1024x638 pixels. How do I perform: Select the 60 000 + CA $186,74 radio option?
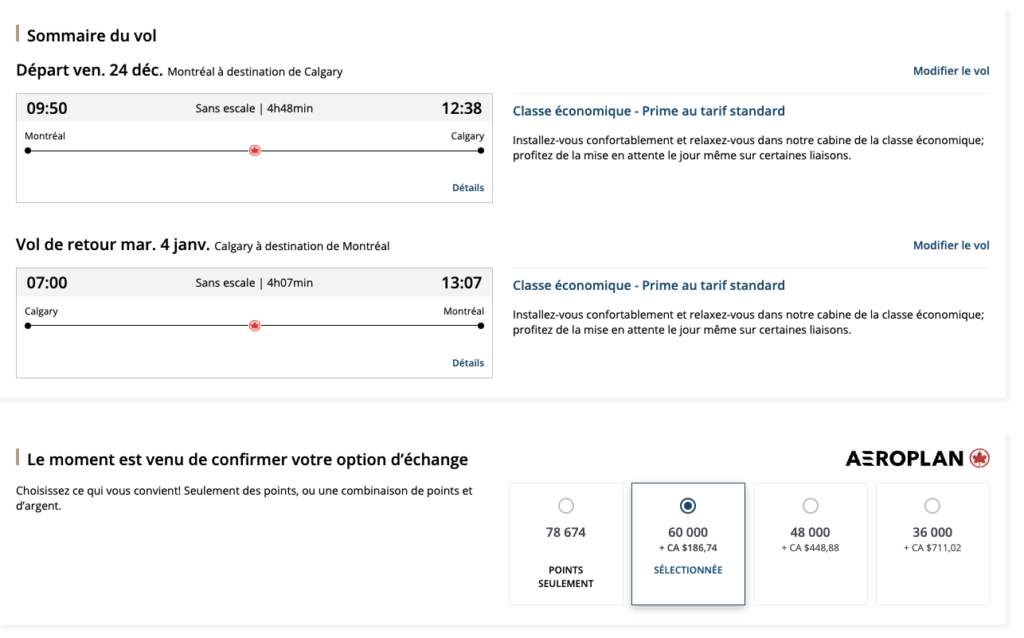(688, 506)
